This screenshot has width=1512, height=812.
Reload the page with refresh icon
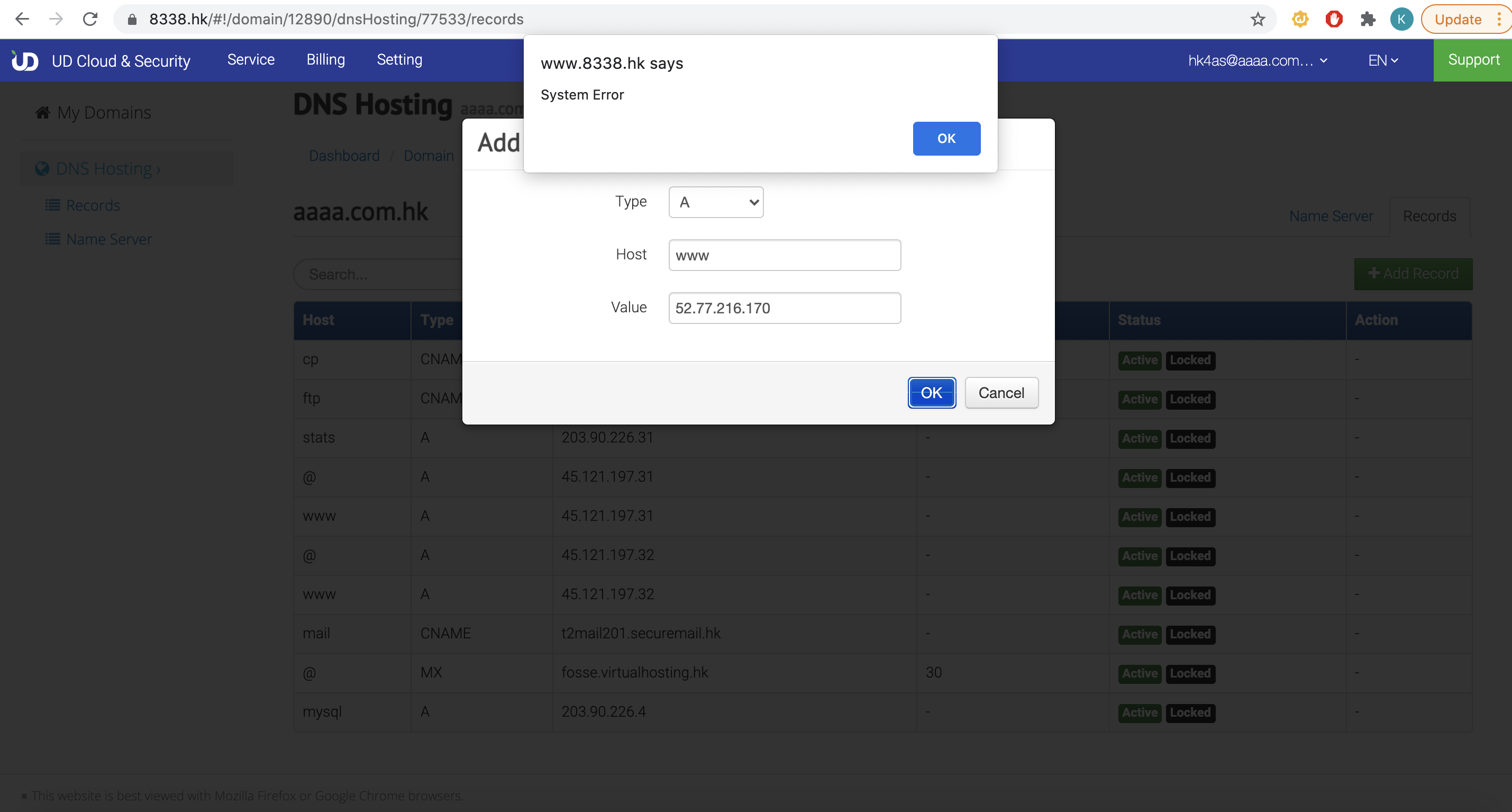pyautogui.click(x=90, y=20)
